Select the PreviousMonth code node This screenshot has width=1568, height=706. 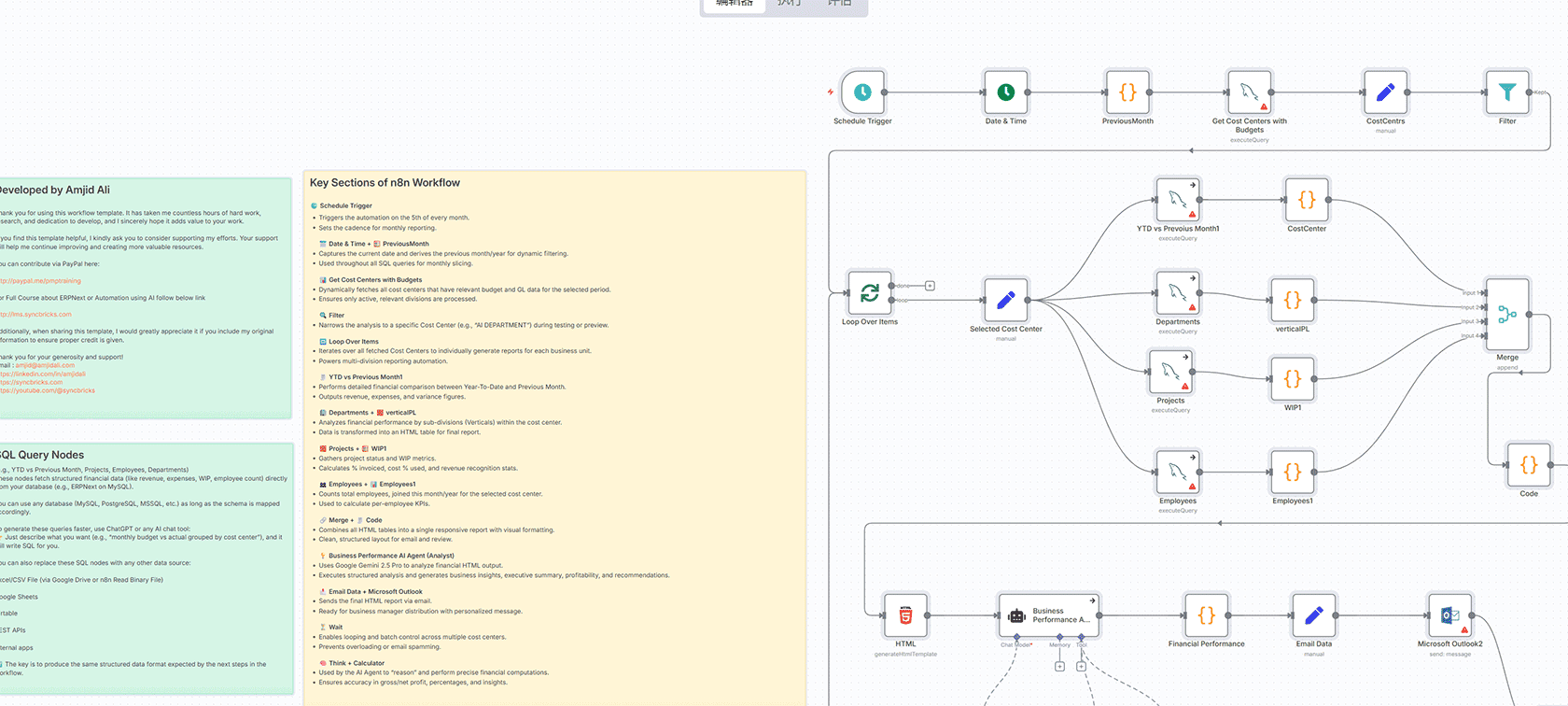(1127, 92)
